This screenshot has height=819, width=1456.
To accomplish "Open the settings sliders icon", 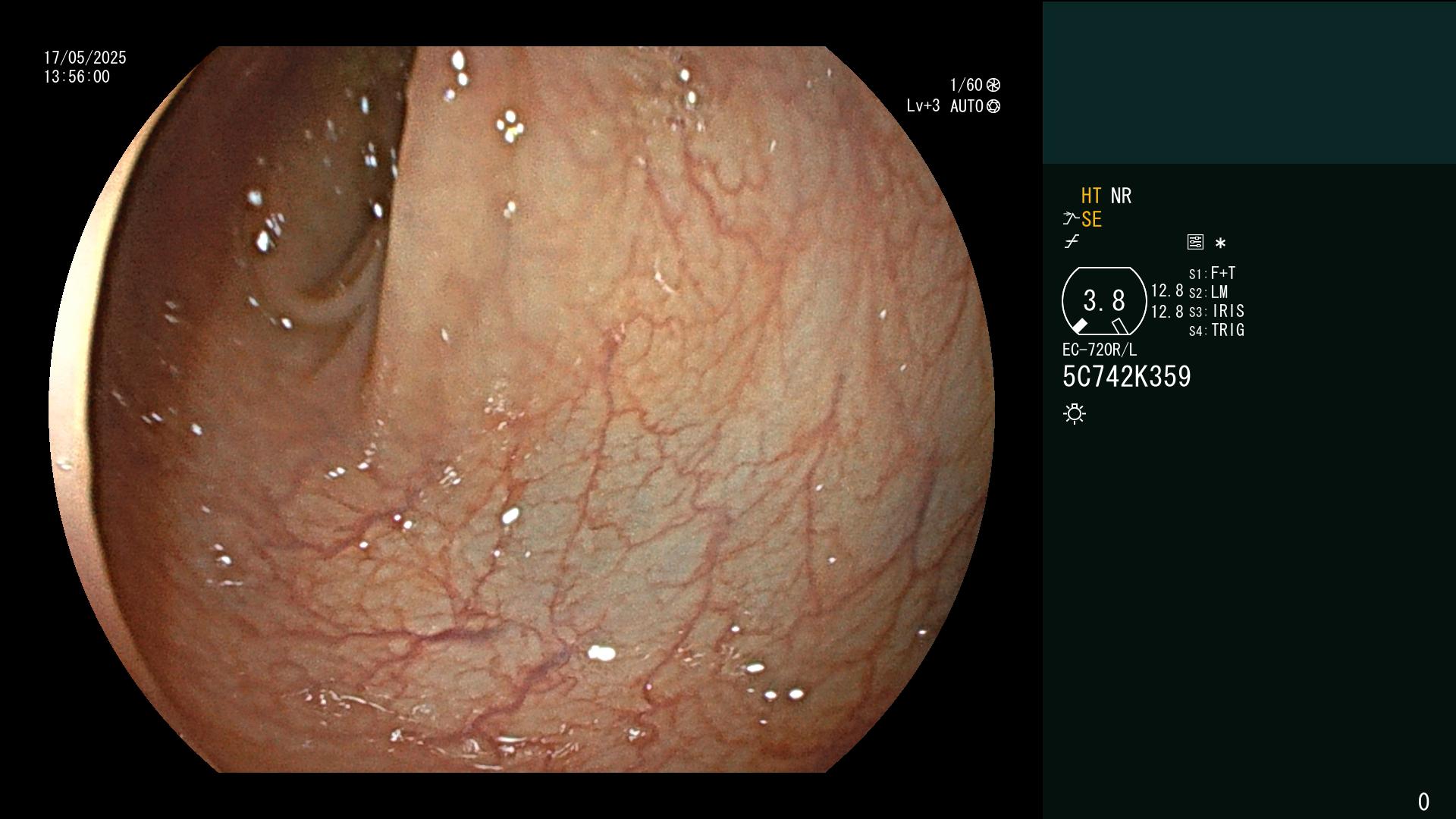I will (x=1195, y=242).
